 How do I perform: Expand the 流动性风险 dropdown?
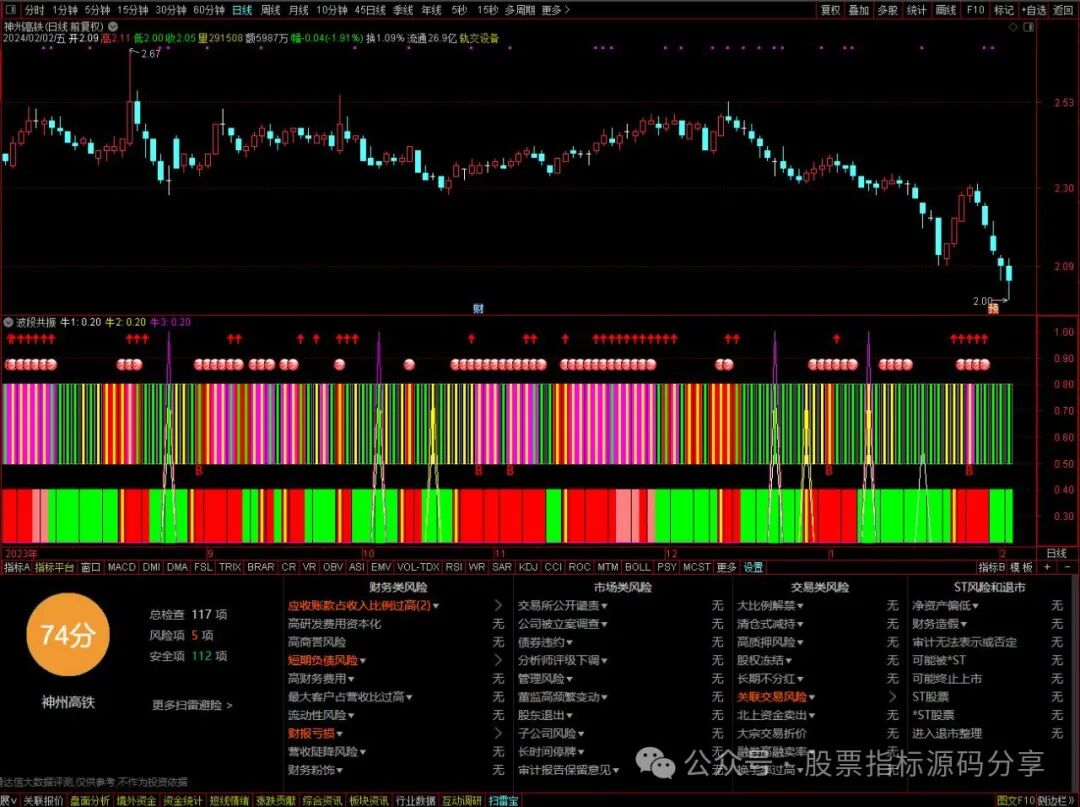(x=351, y=715)
